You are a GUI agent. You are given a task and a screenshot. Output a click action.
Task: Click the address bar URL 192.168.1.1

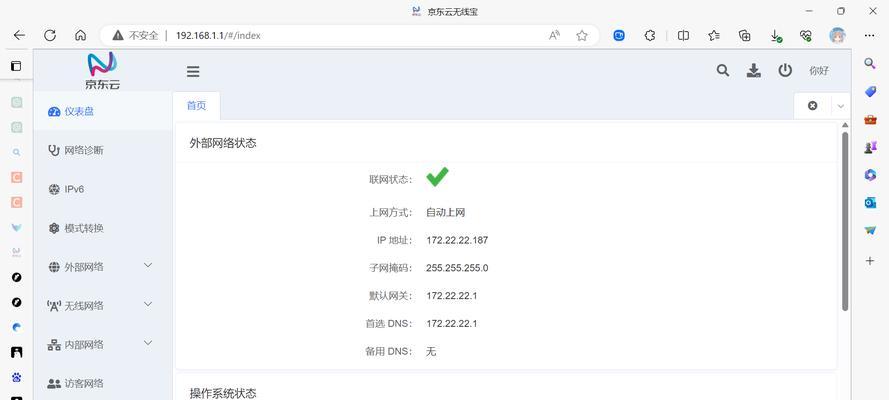[x=218, y=35]
